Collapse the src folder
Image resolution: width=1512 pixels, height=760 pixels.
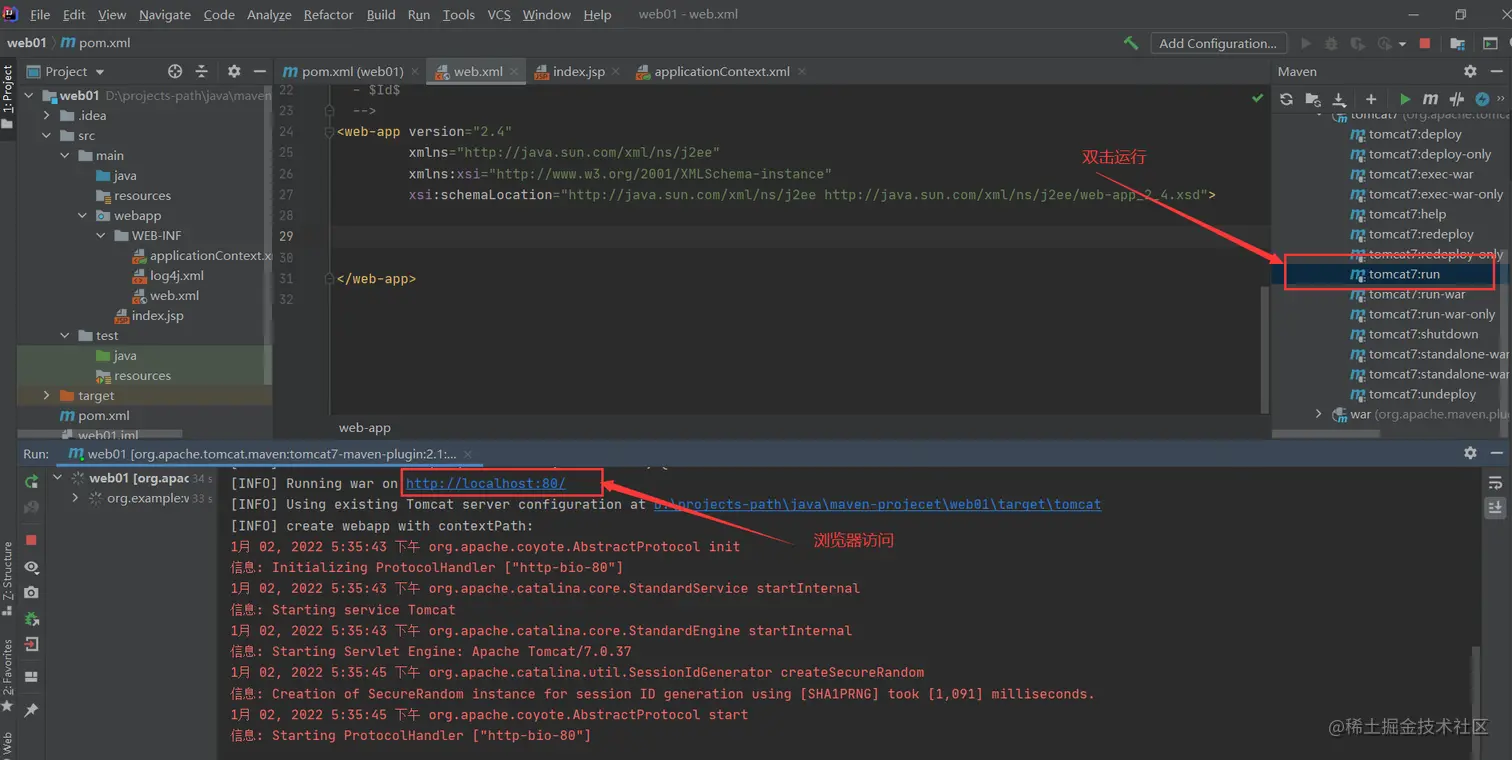click(47, 136)
